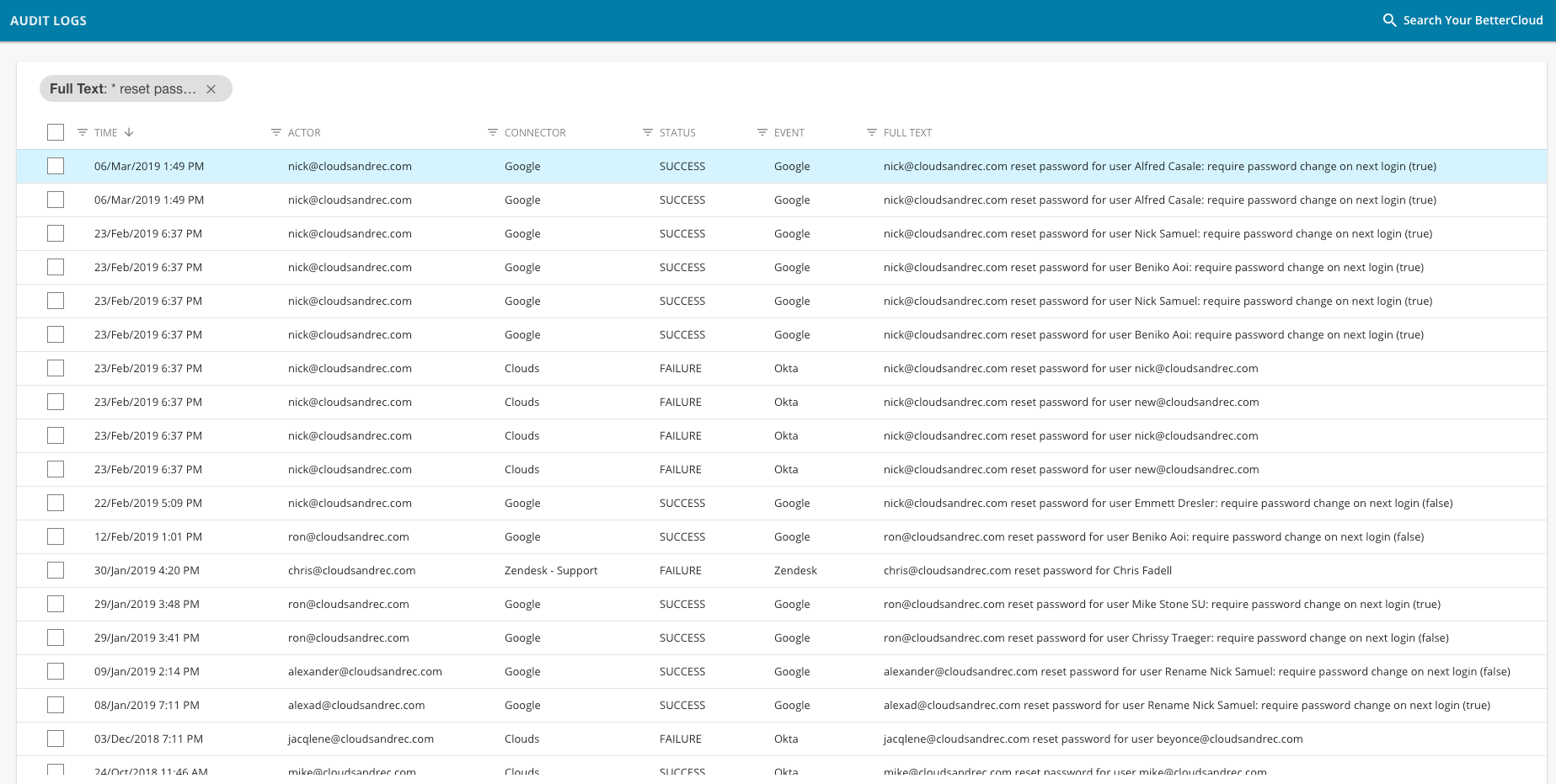Focus the Search Your BetterCloud field
This screenshot has width=1556, height=784.
(1473, 20)
